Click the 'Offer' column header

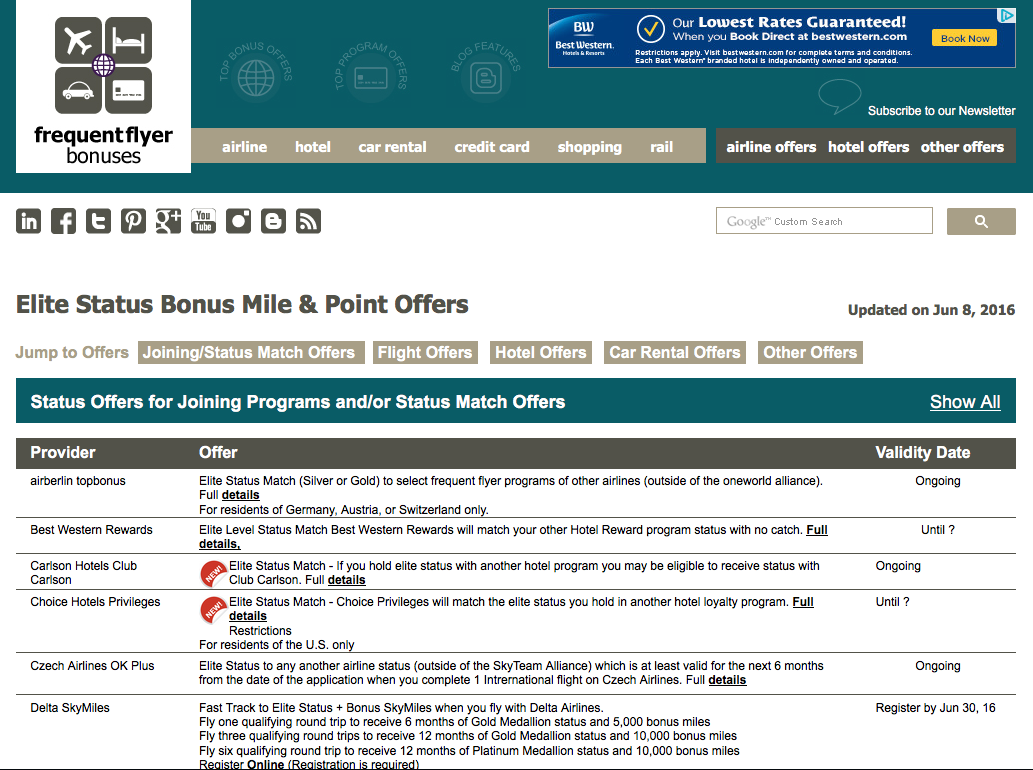tap(218, 453)
